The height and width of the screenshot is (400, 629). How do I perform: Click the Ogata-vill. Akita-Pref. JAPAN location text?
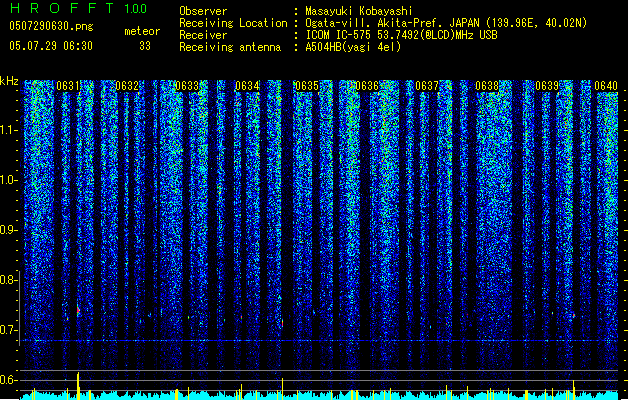pos(391,23)
